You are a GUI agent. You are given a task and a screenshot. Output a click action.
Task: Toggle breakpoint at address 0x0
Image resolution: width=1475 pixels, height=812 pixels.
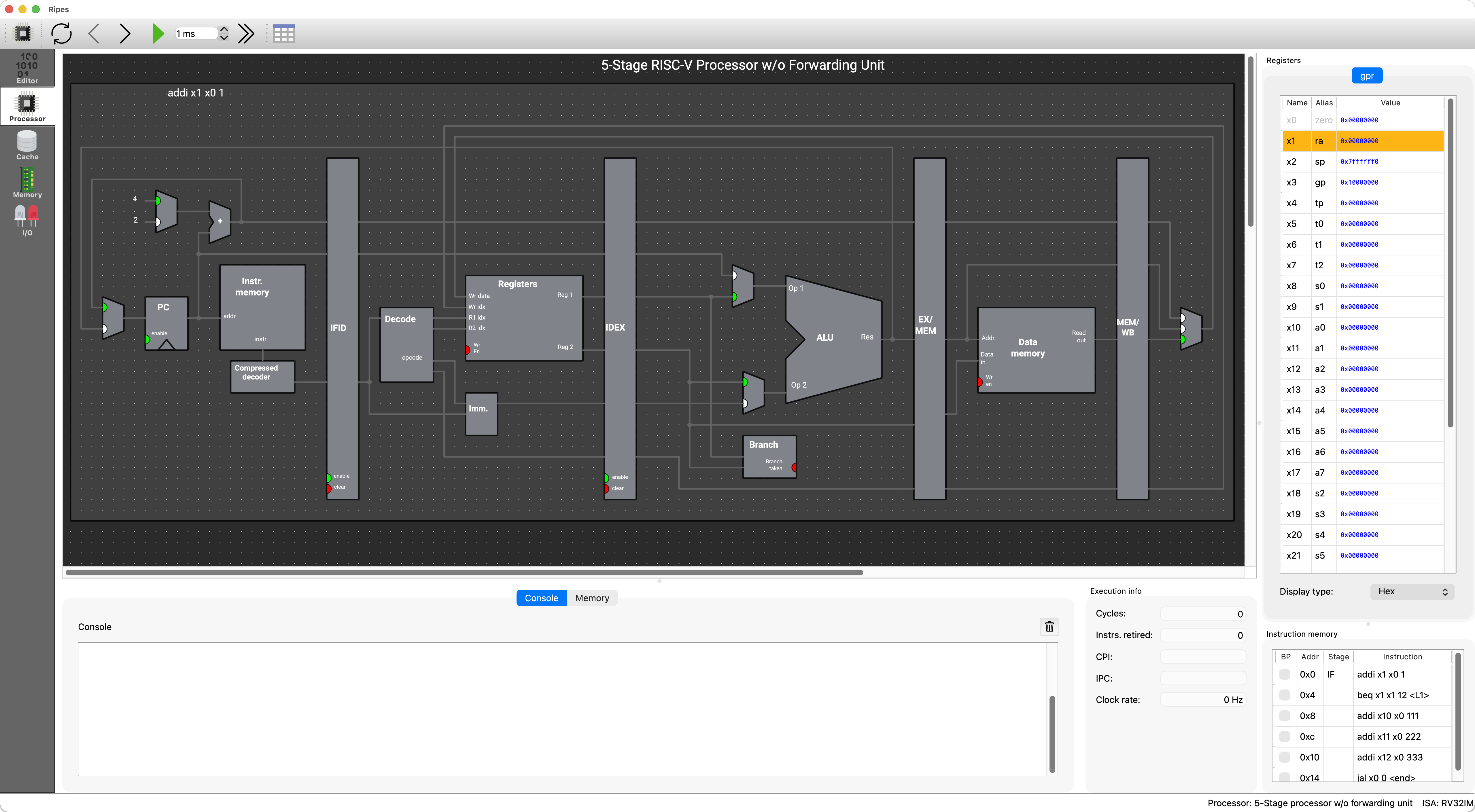coord(1284,674)
